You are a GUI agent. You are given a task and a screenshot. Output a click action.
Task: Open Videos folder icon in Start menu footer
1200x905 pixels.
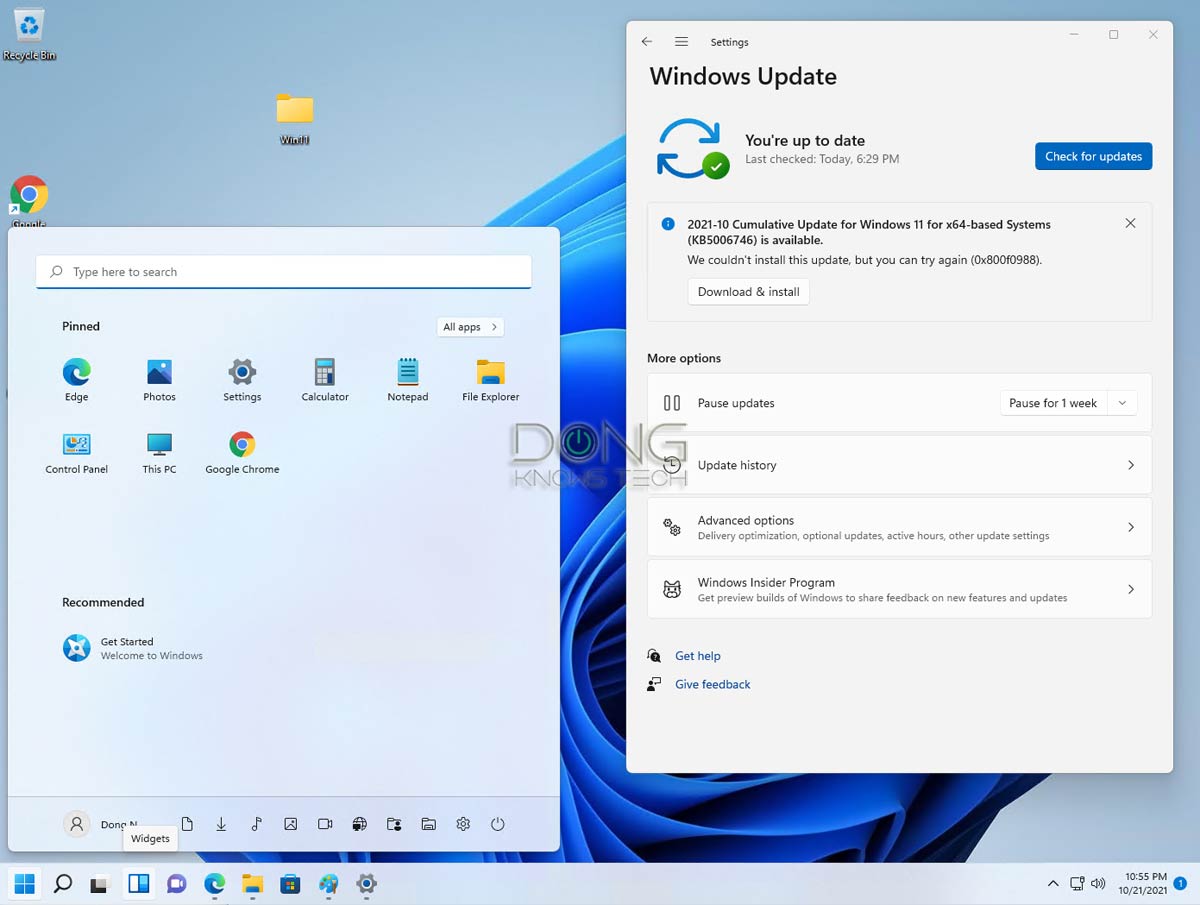click(325, 824)
